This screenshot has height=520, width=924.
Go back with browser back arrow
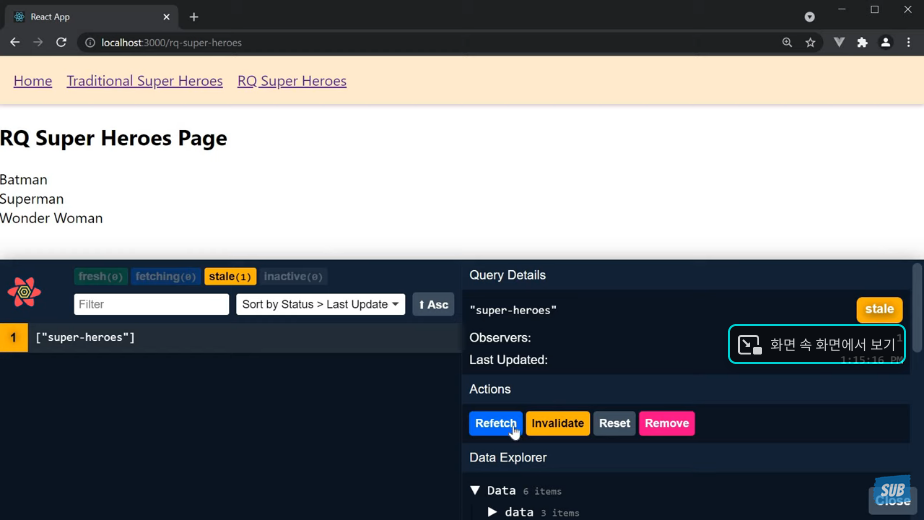pos(15,42)
